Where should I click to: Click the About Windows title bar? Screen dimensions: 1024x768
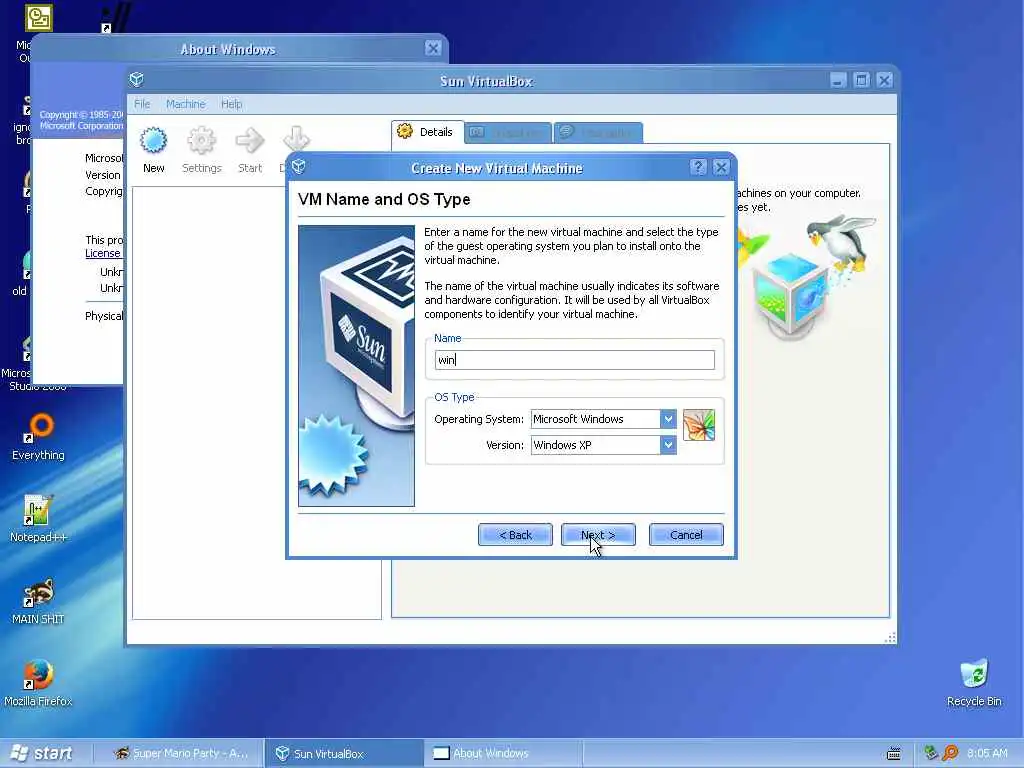point(228,49)
